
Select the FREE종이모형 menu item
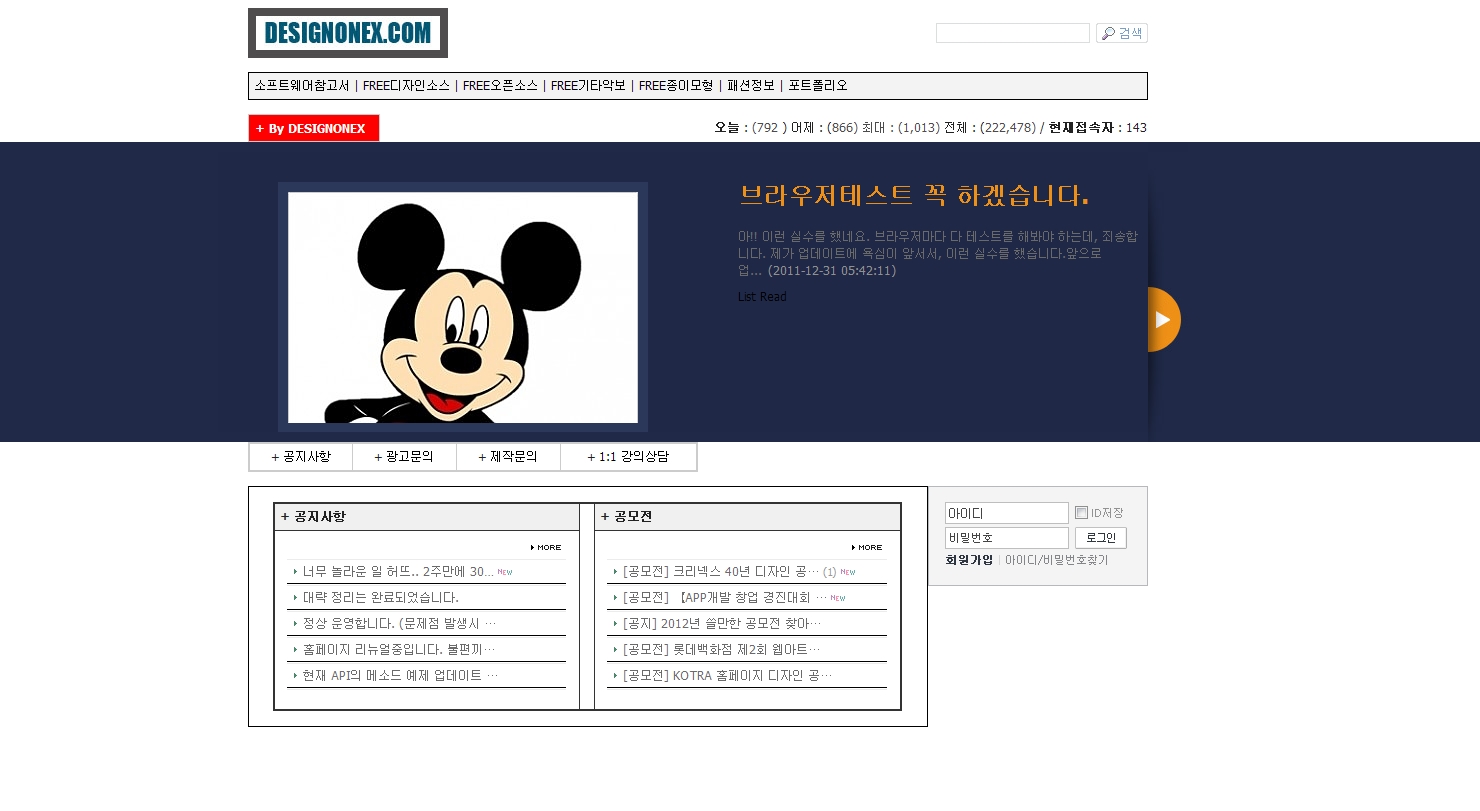676,86
